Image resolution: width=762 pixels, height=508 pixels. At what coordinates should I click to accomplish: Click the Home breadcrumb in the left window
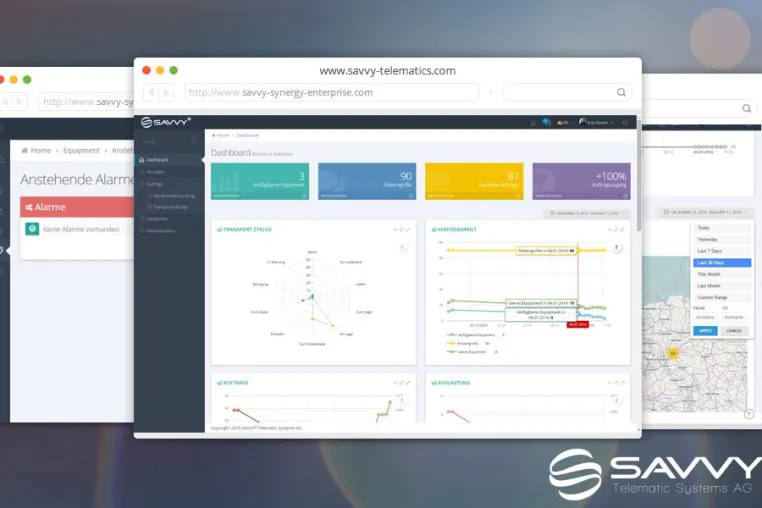[40, 151]
